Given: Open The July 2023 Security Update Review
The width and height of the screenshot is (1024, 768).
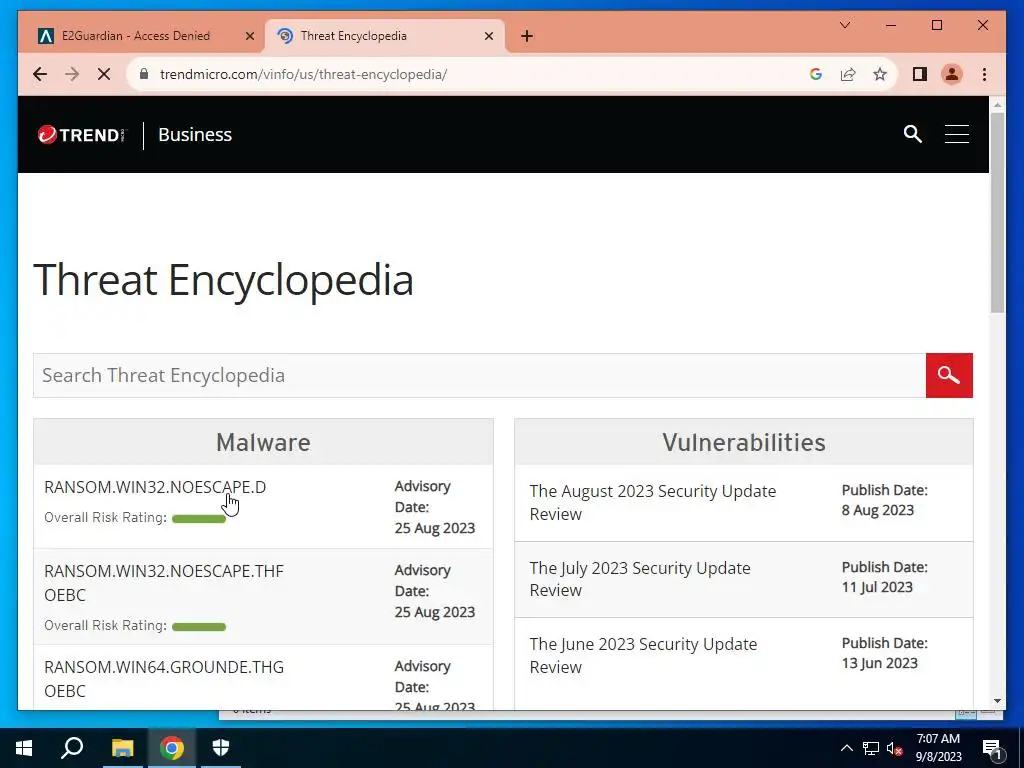Looking at the screenshot, I should pyautogui.click(x=639, y=579).
